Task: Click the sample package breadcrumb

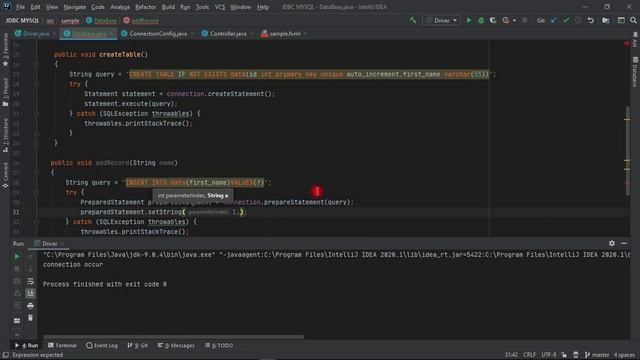Action: (x=70, y=20)
